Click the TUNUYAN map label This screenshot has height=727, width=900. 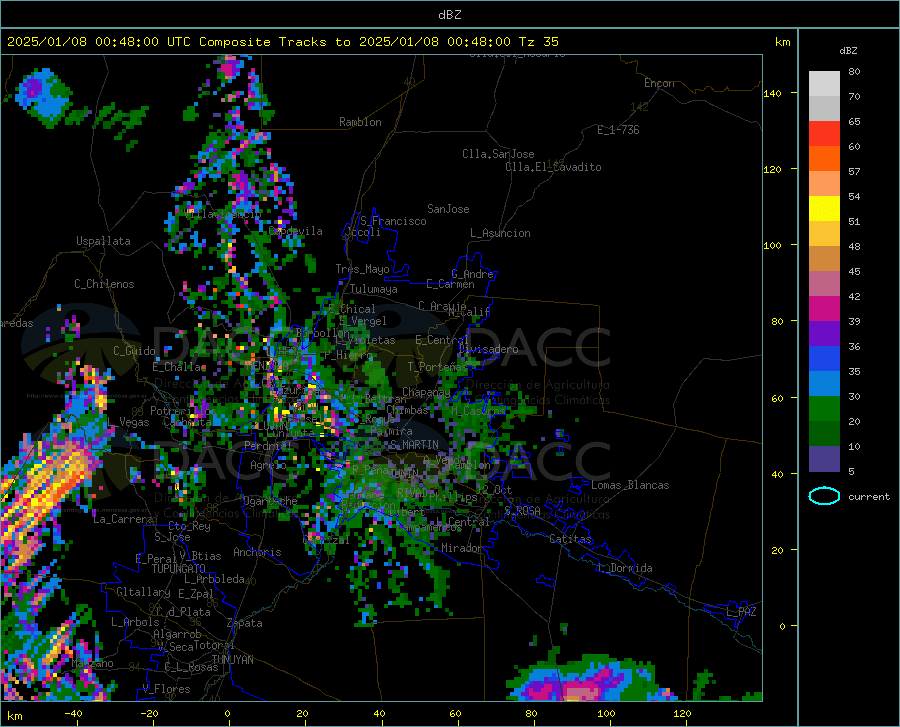(x=232, y=659)
